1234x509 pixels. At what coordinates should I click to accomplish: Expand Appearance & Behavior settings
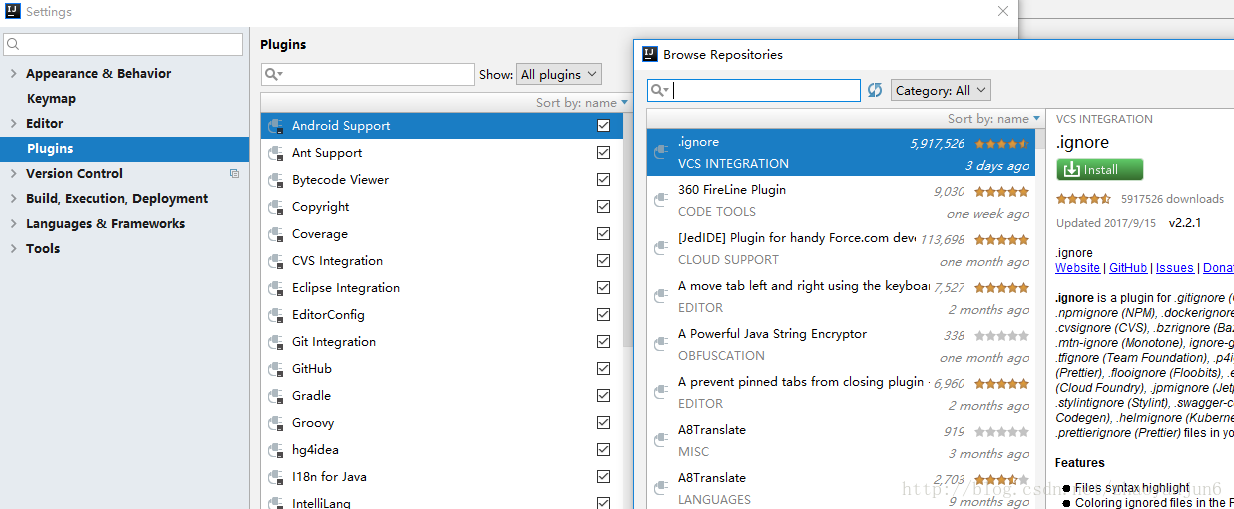[13, 74]
